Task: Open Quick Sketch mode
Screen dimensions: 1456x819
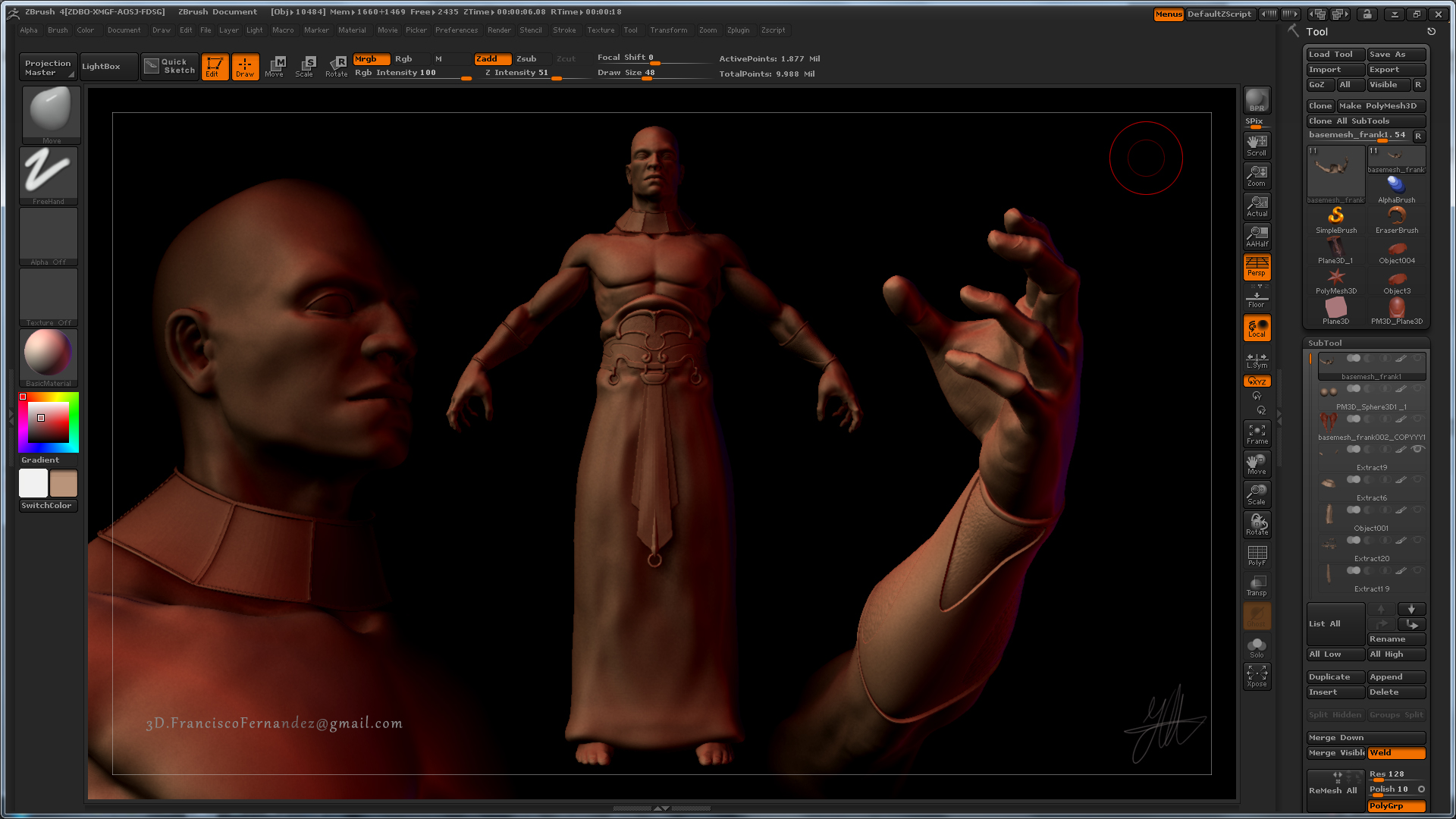Action: pyautogui.click(x=171, y=66)
